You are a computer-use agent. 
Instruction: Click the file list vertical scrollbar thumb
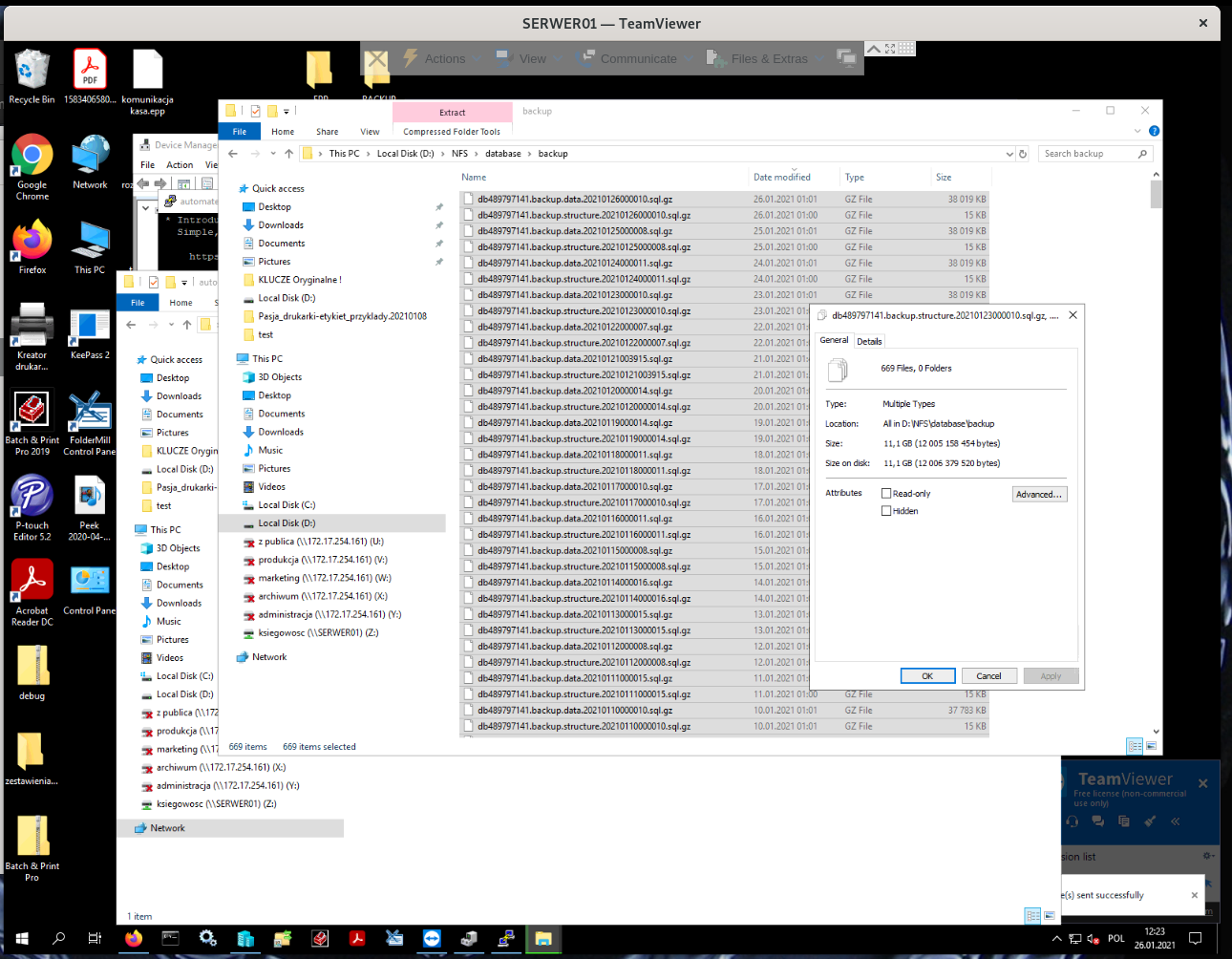pos(1156,195)
